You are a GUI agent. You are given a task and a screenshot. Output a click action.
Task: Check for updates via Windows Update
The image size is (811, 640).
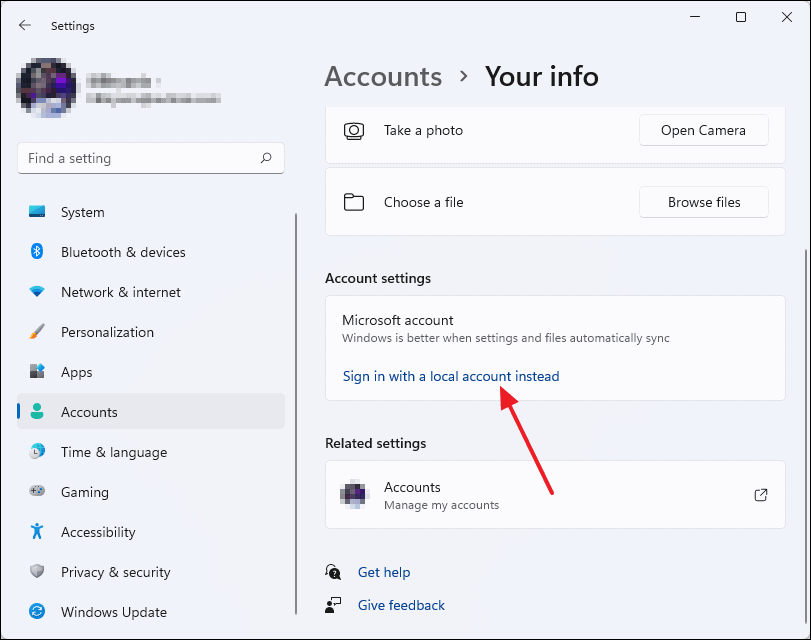(115, 612)
